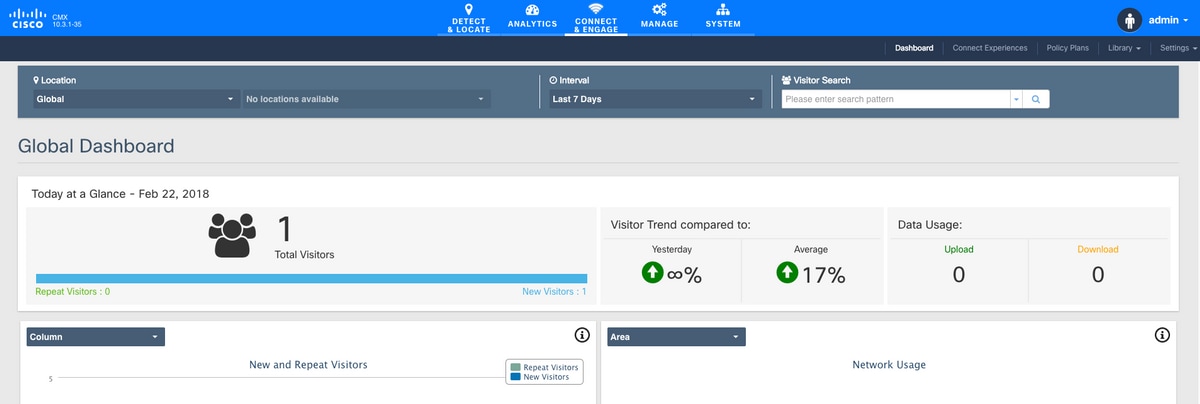The width and height of the screenshot is (1200, 404).
Task: Focus the Visitor Search input field
Action: [896, 99]
